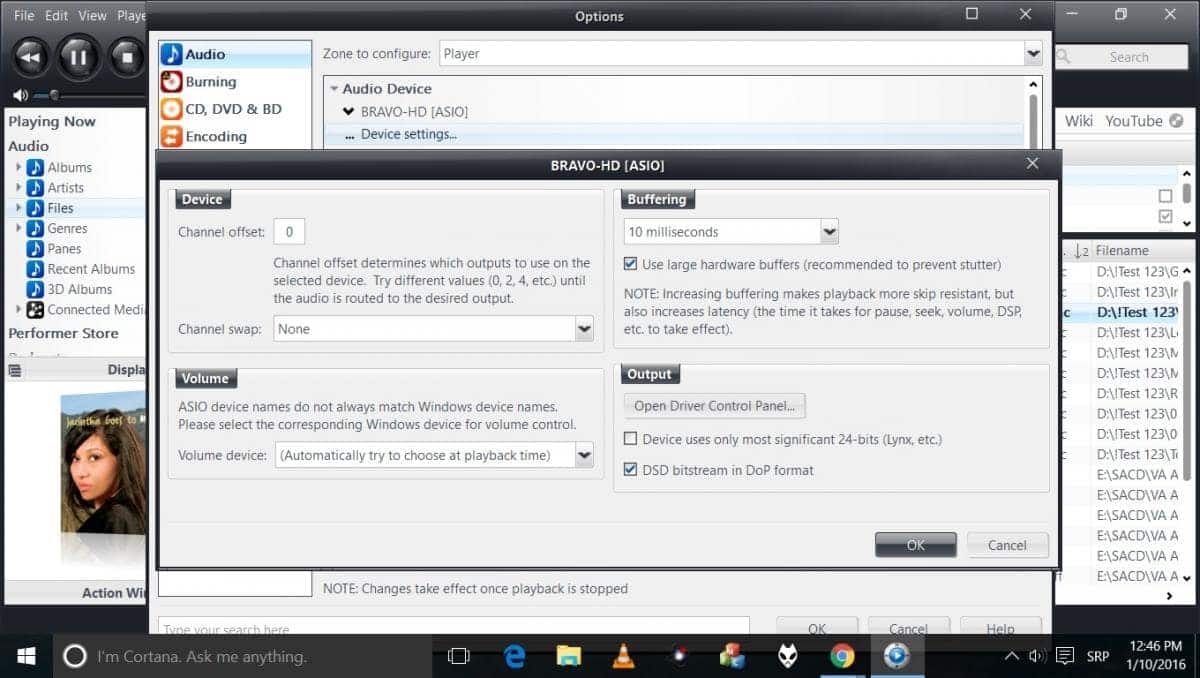Open the Player menu

coord(131,16)
